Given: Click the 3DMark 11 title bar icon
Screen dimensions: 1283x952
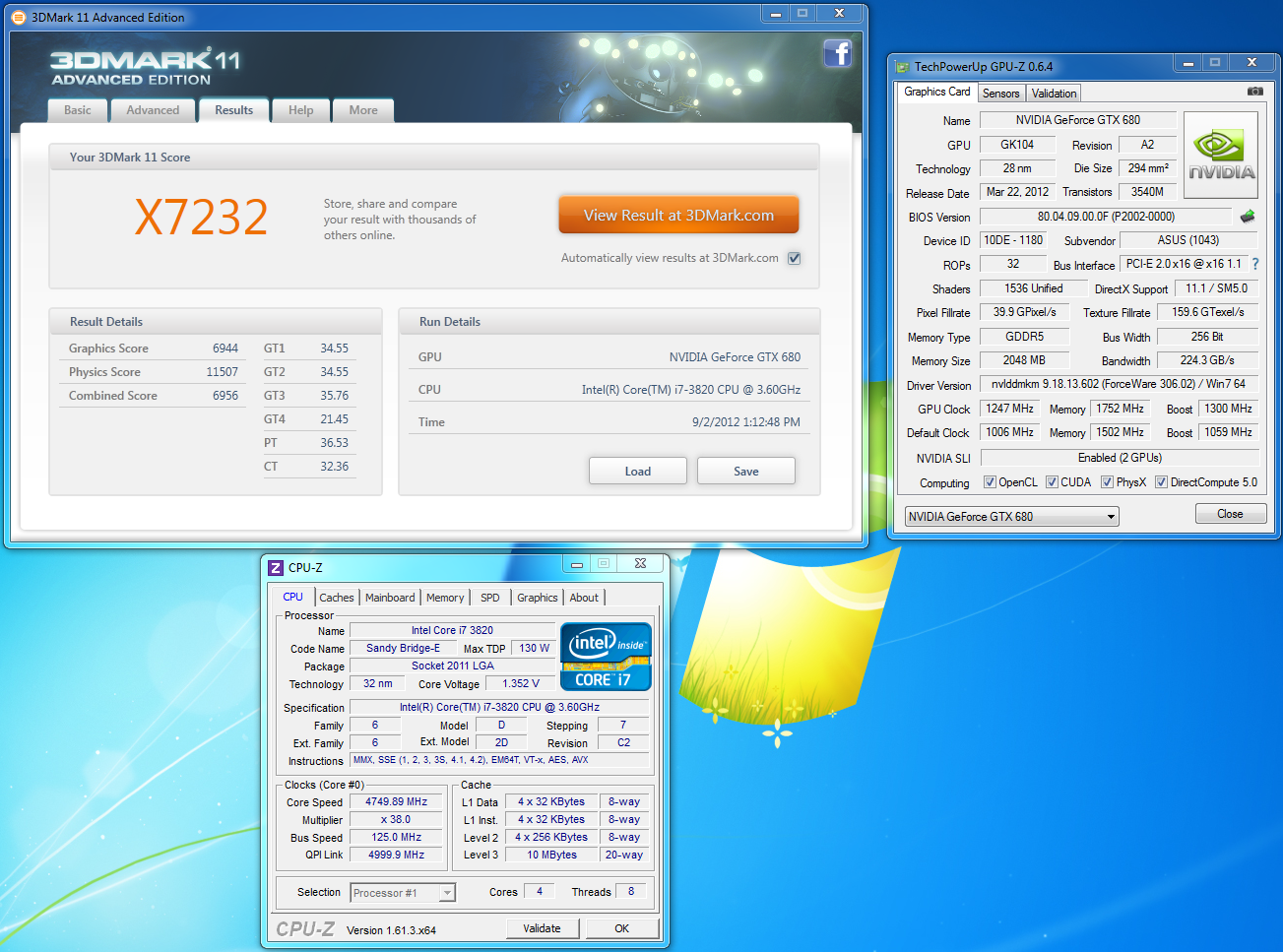Looking at the screenshot, I should click(18, 17).
